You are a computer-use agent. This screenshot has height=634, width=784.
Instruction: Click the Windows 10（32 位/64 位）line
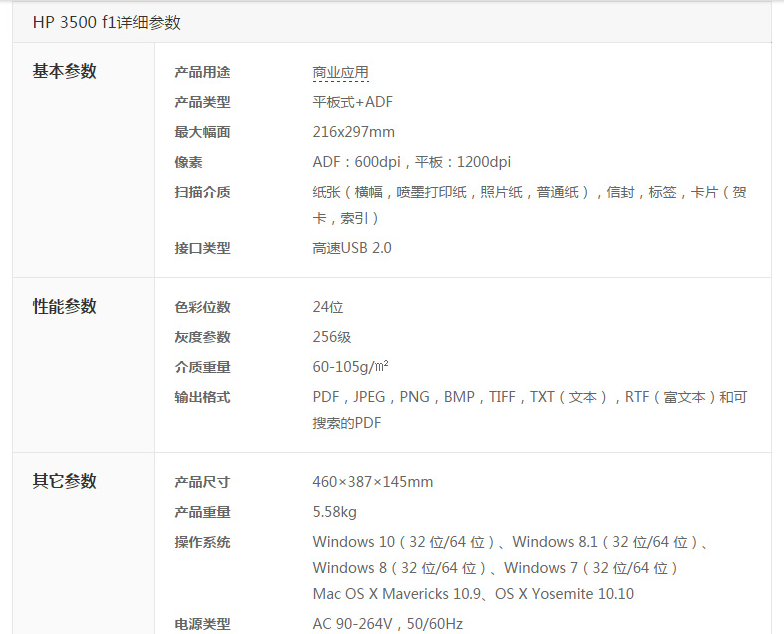510,542
